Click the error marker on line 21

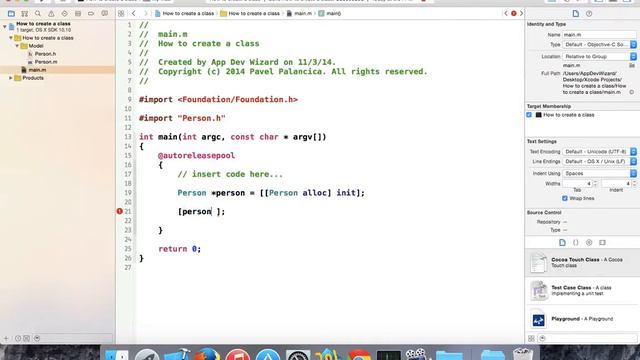(120, 211)
